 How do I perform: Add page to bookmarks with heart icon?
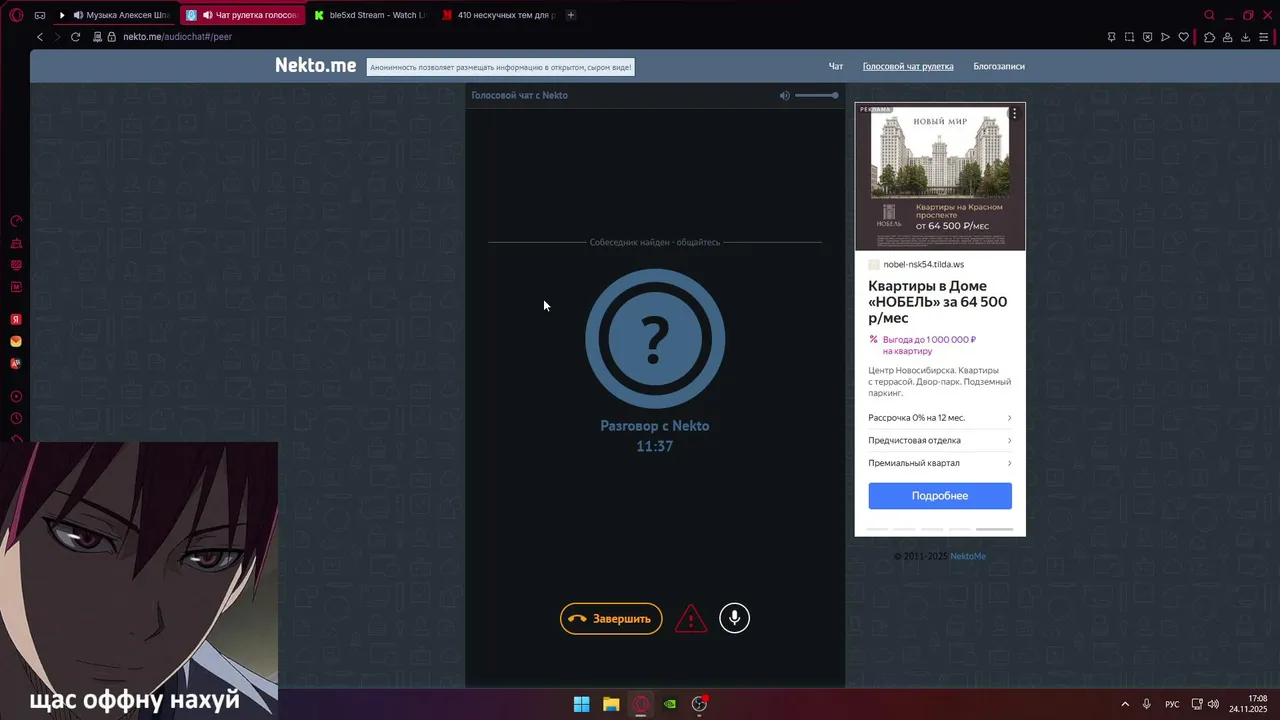click(1184, 37)
